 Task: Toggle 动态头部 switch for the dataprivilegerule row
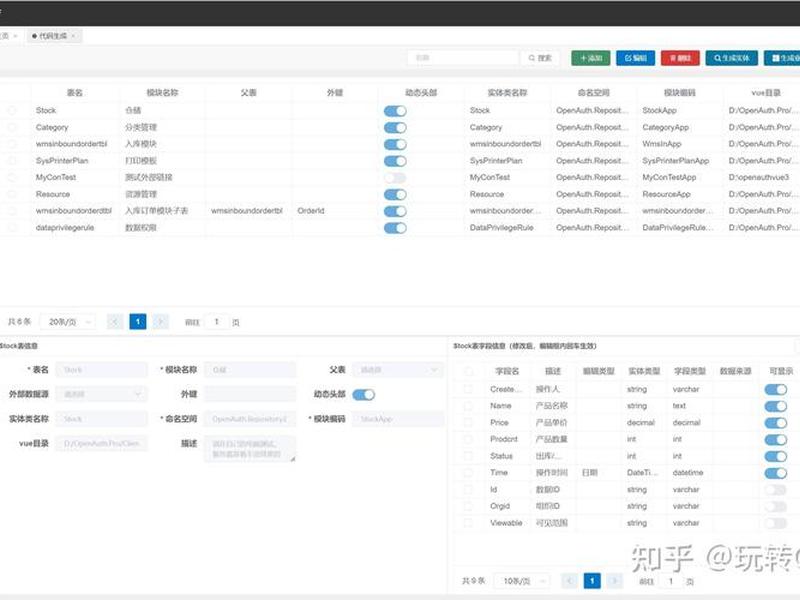(x=395, y=228)
